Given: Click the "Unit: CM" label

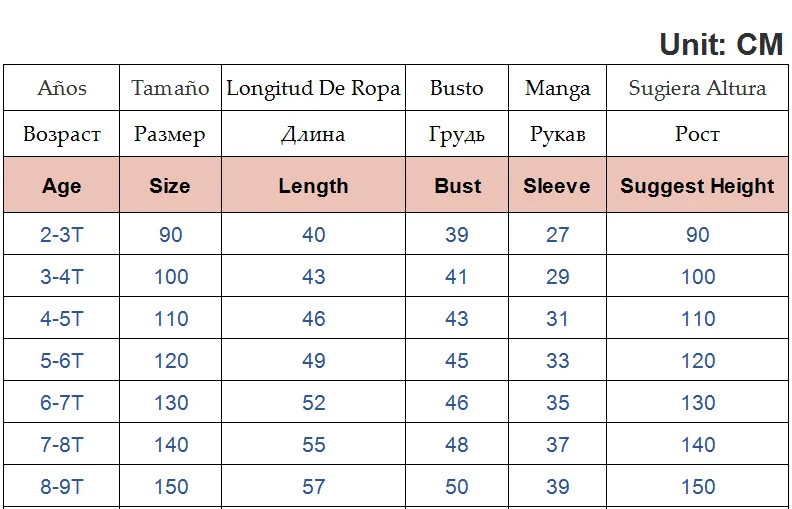Looking at the screenshot, I should click(721, 44).
